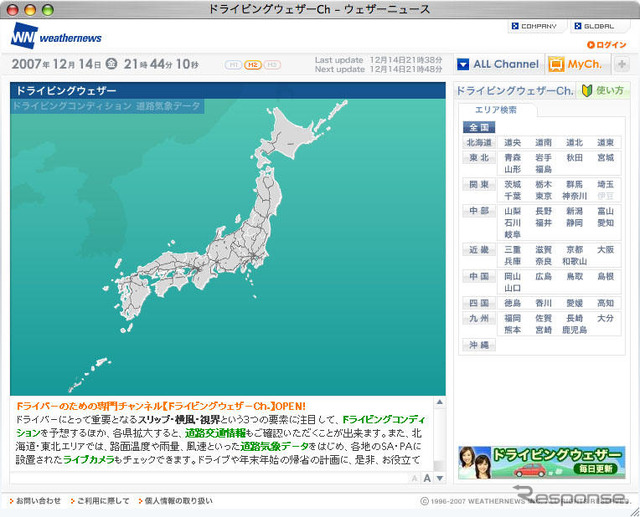The height and width of the screenshot is (517, 640).
Task: Choose the 関東 region
Action: [479, 184]
